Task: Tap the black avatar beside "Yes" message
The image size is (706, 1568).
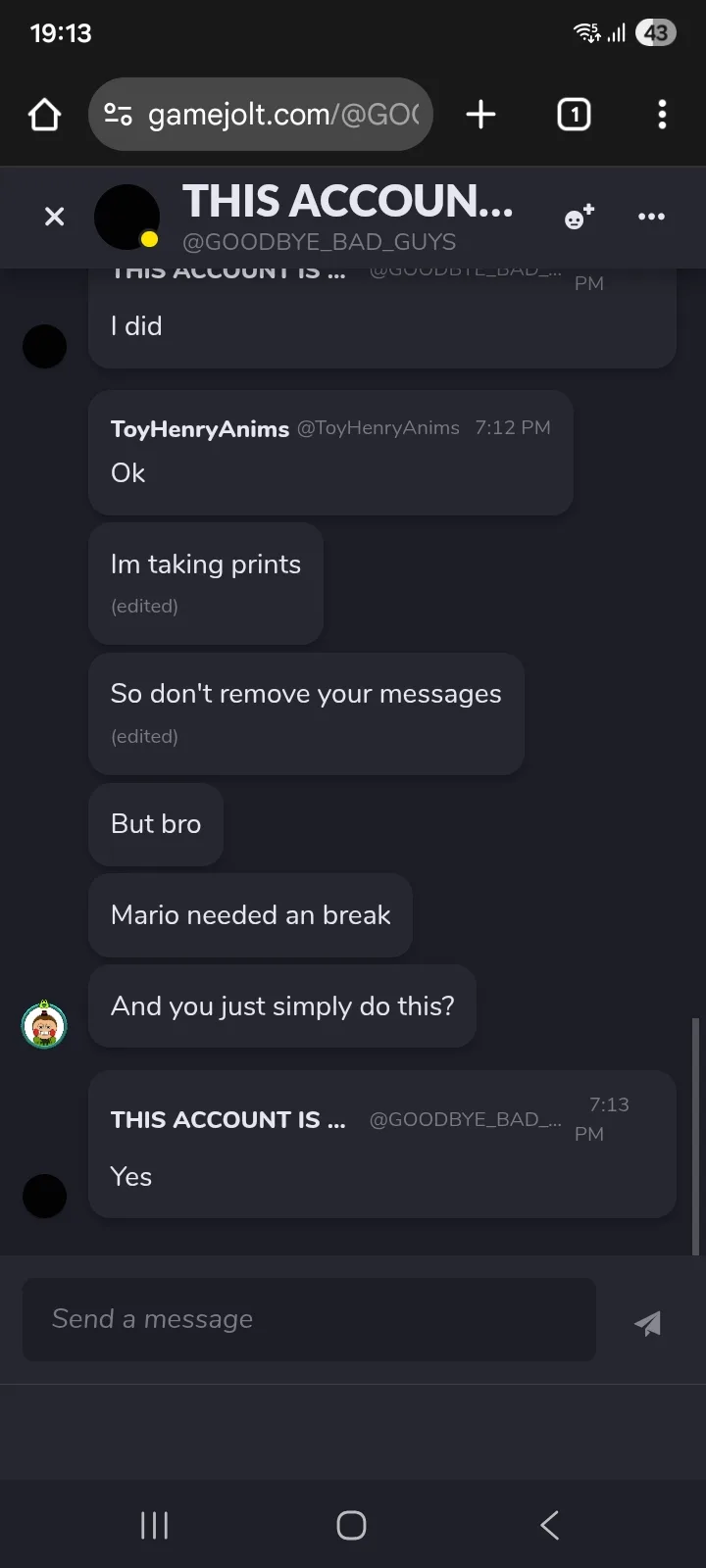Action: click(x=44, y=1196)
